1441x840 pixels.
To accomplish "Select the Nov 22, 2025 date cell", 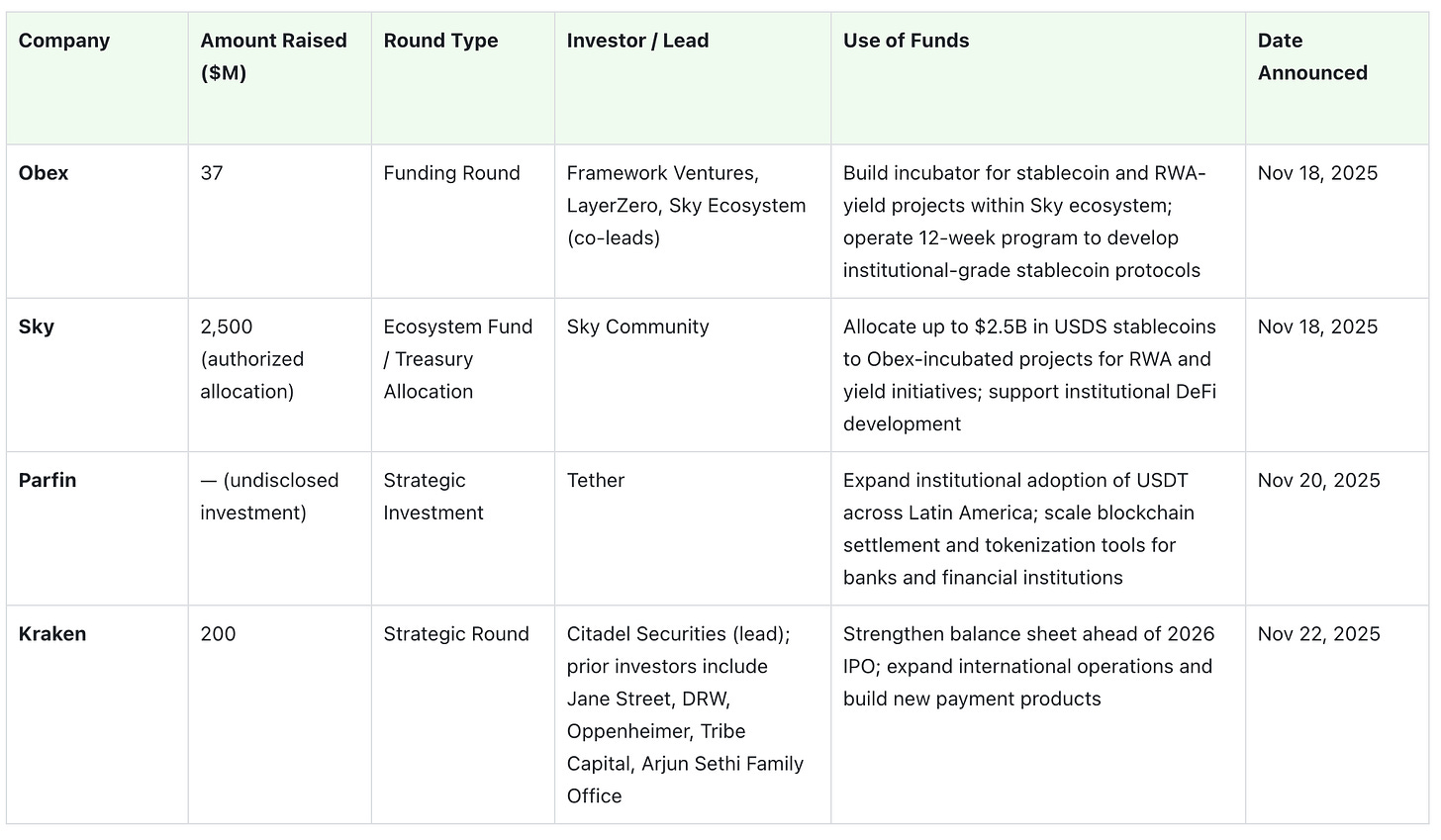I will click(1318, 634).
